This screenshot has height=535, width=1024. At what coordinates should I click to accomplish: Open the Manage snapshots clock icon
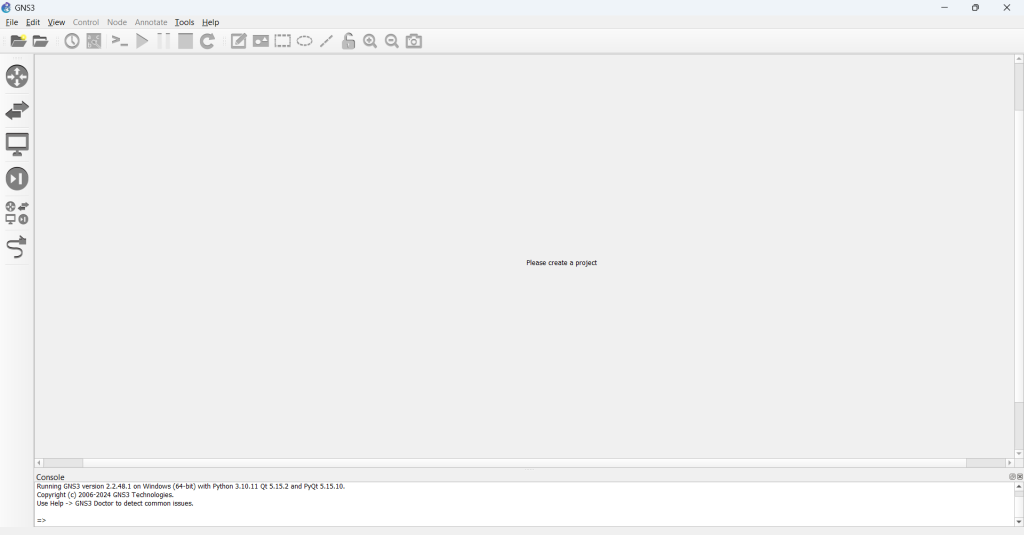(x=72, y=42)
